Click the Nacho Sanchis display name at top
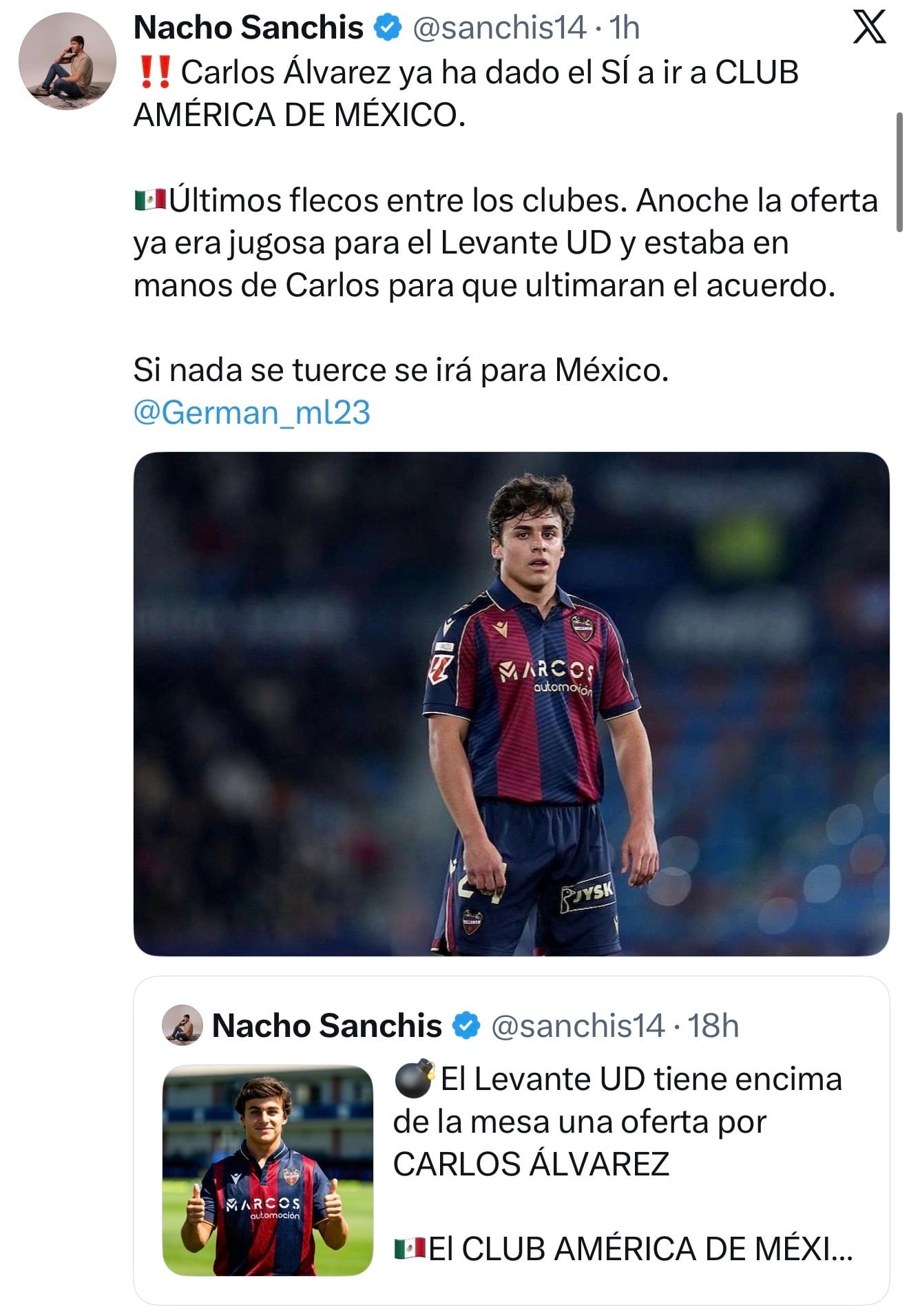This screenshot has height=1316, width=909. point(249,28)
